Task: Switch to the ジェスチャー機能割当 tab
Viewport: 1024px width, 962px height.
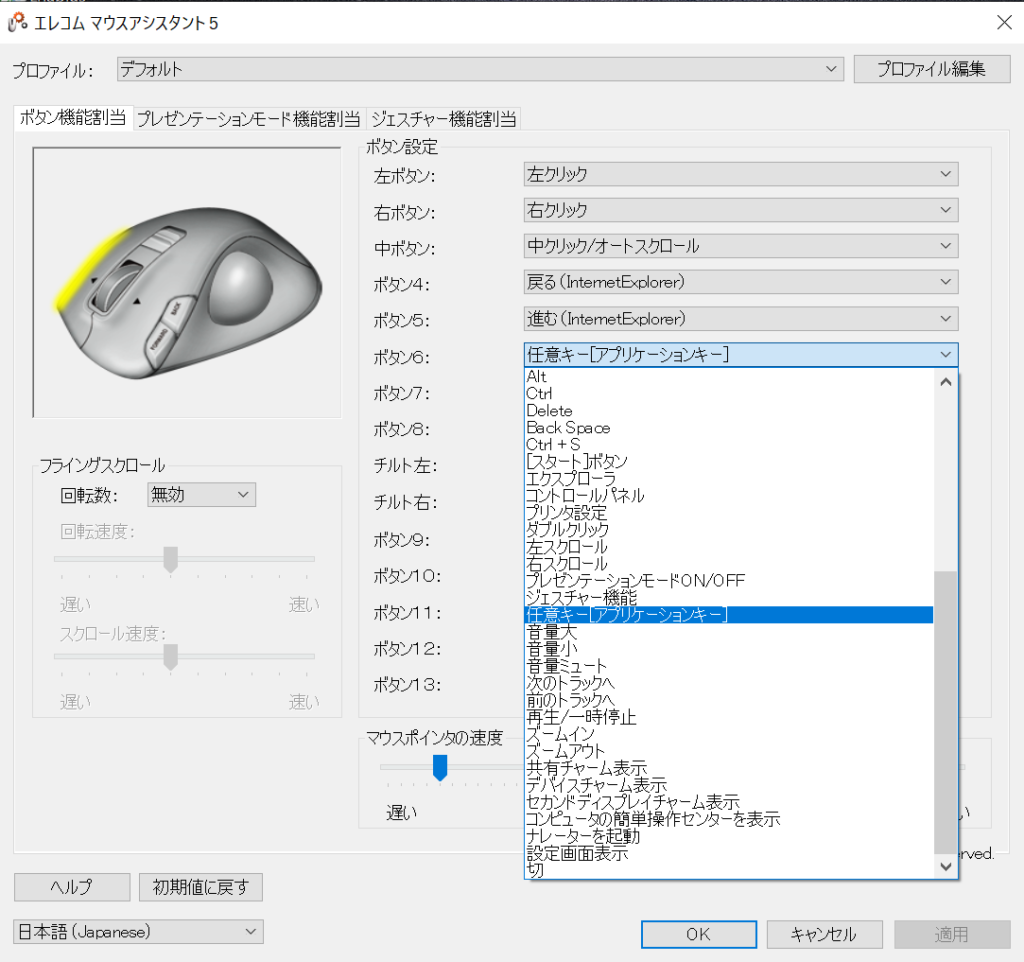Action: pos(443,118)
